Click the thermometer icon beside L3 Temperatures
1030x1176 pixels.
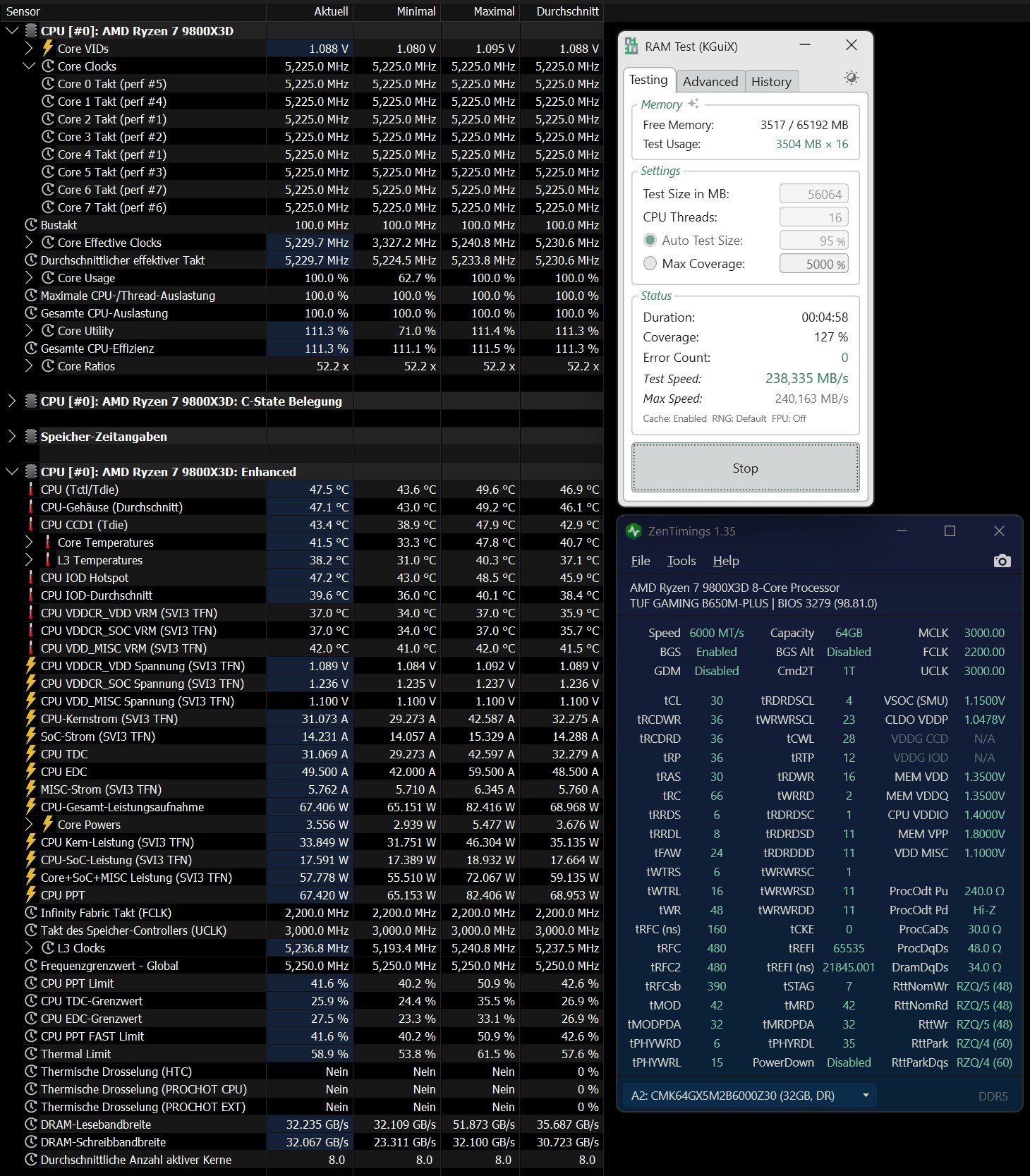(x=48, y=560)
